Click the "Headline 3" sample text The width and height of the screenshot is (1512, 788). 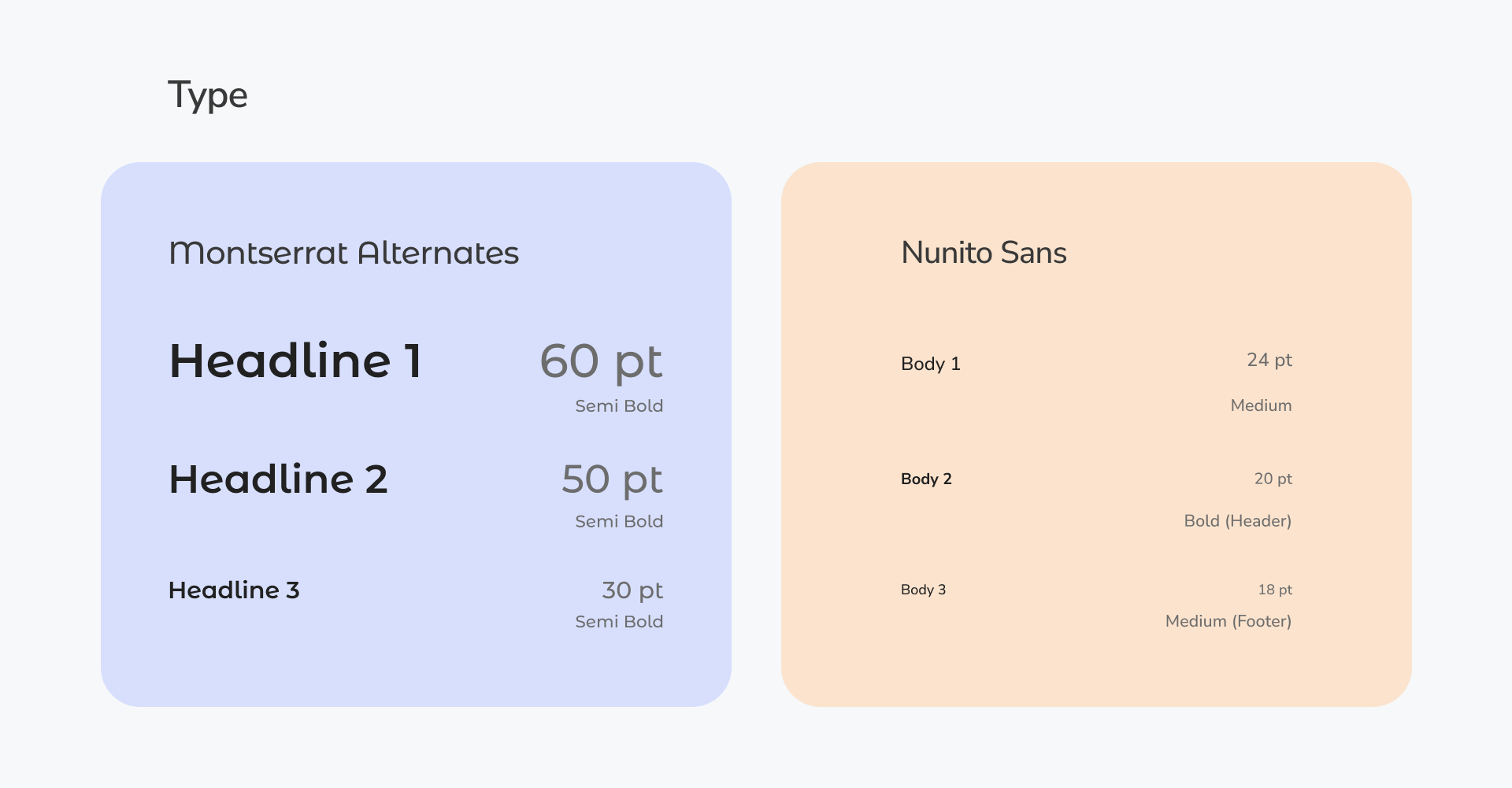point(234,590)
